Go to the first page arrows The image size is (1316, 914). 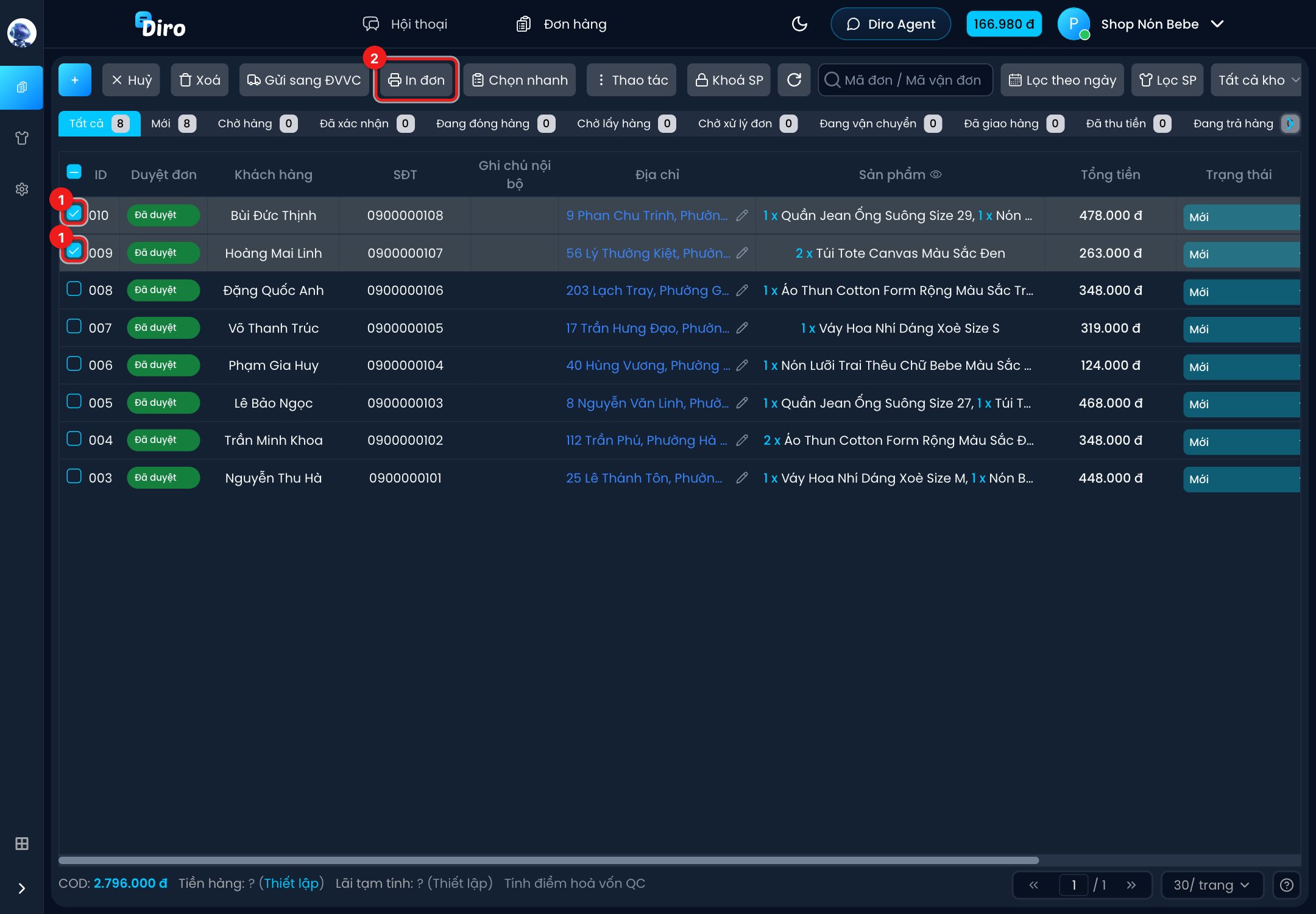click(1034, 885)
